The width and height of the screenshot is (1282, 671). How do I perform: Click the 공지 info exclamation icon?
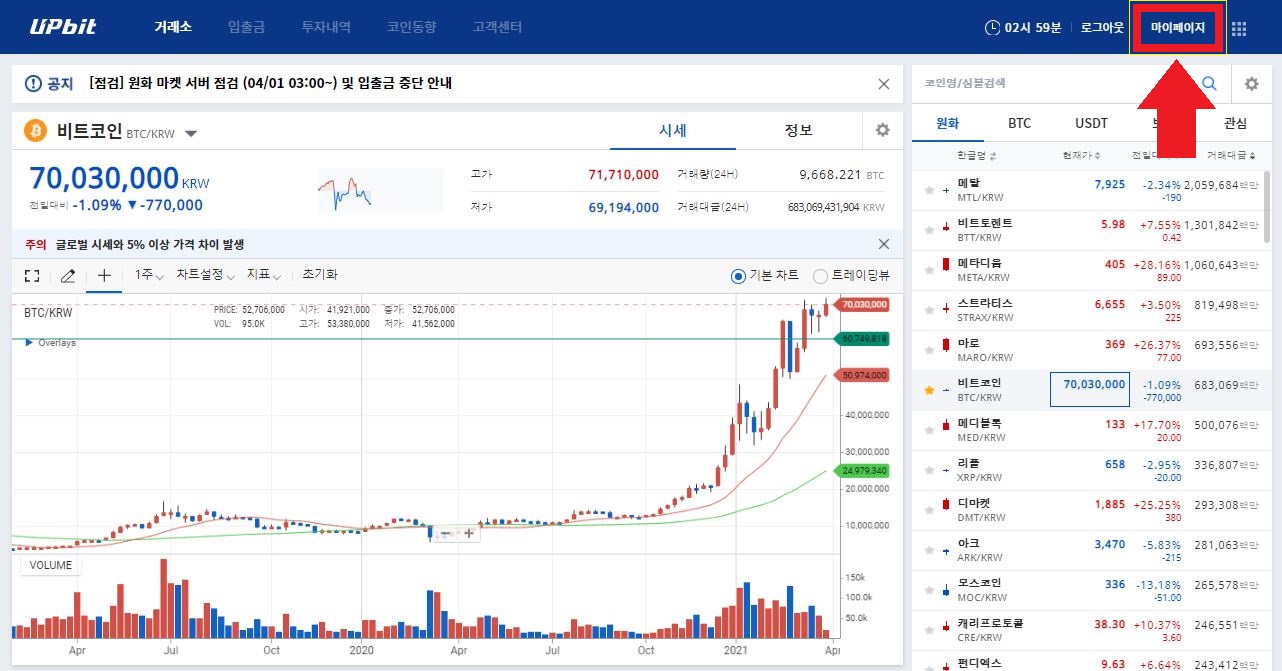coord(33,84)
